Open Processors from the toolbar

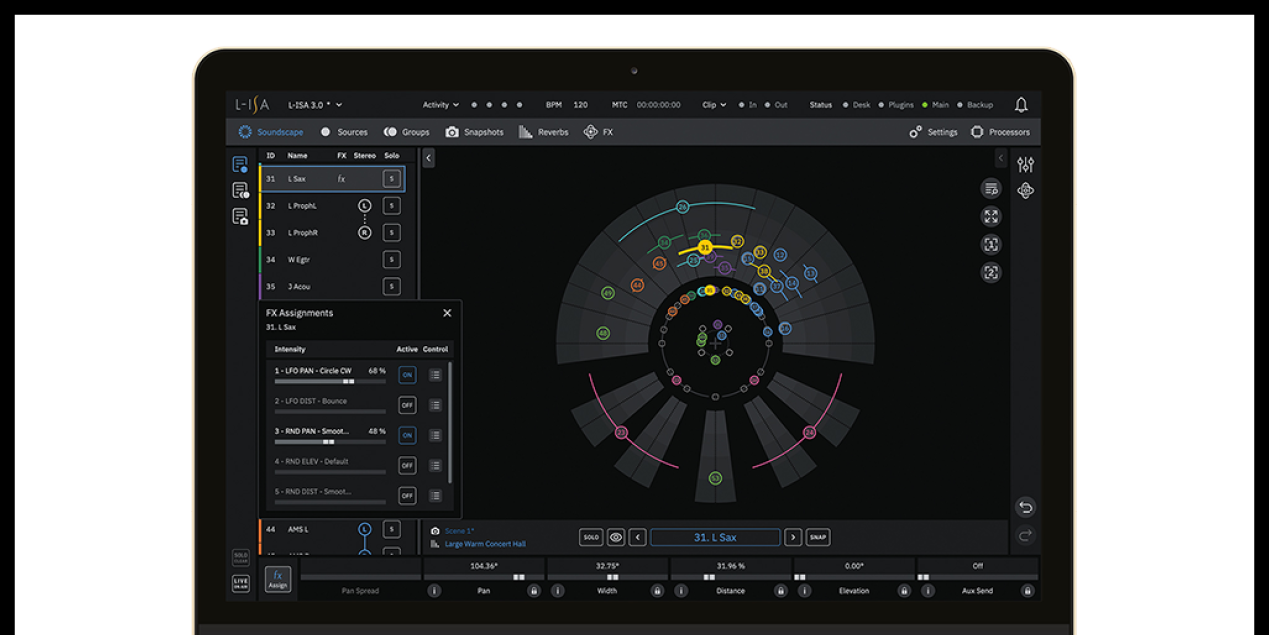click(x=1000, y=132)
